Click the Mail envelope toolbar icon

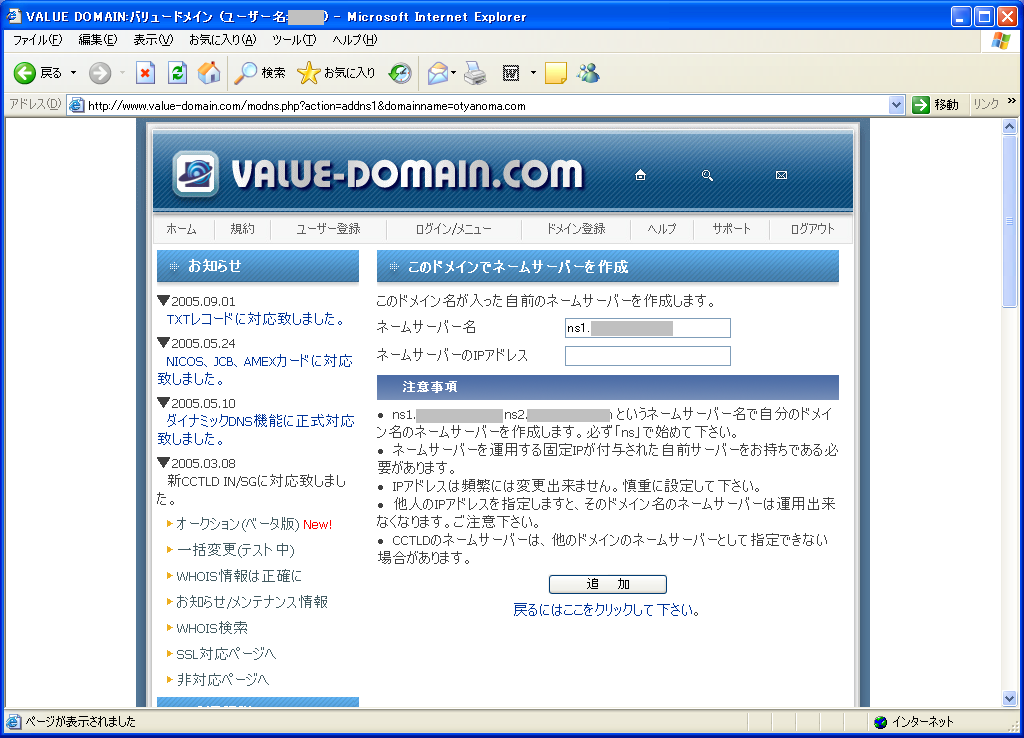pyautogui.click(x=438, y=73)
